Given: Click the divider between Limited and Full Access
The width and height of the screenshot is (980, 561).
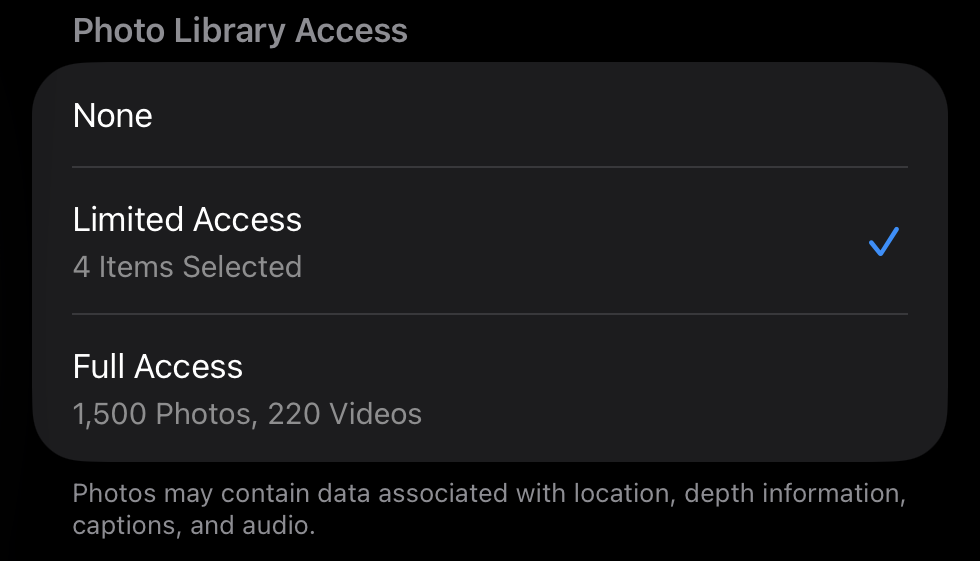Looking at the screenshot, I should (x=490, y=314).
